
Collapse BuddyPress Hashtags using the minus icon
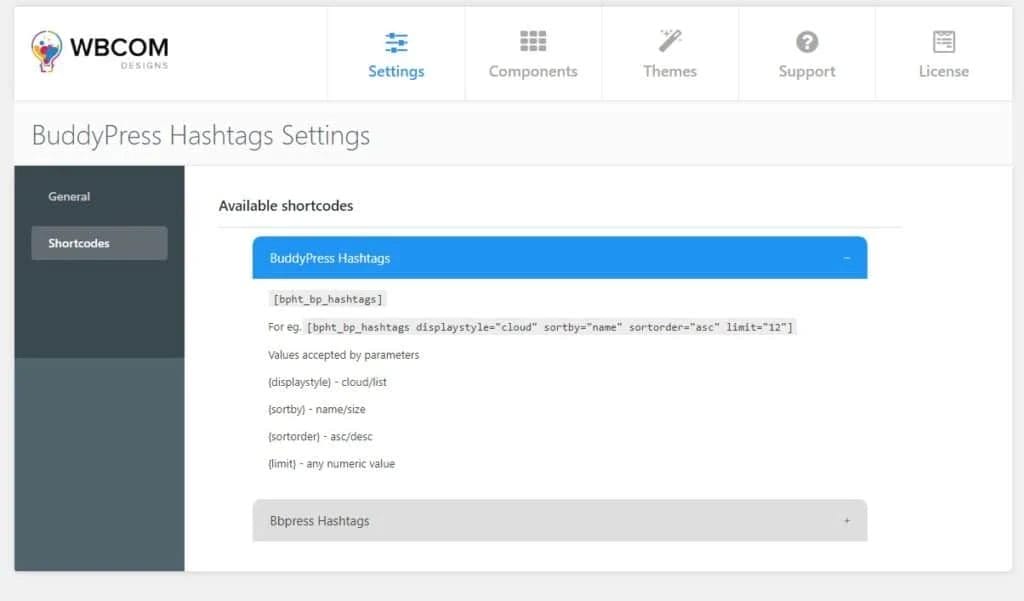pos(847,258)
